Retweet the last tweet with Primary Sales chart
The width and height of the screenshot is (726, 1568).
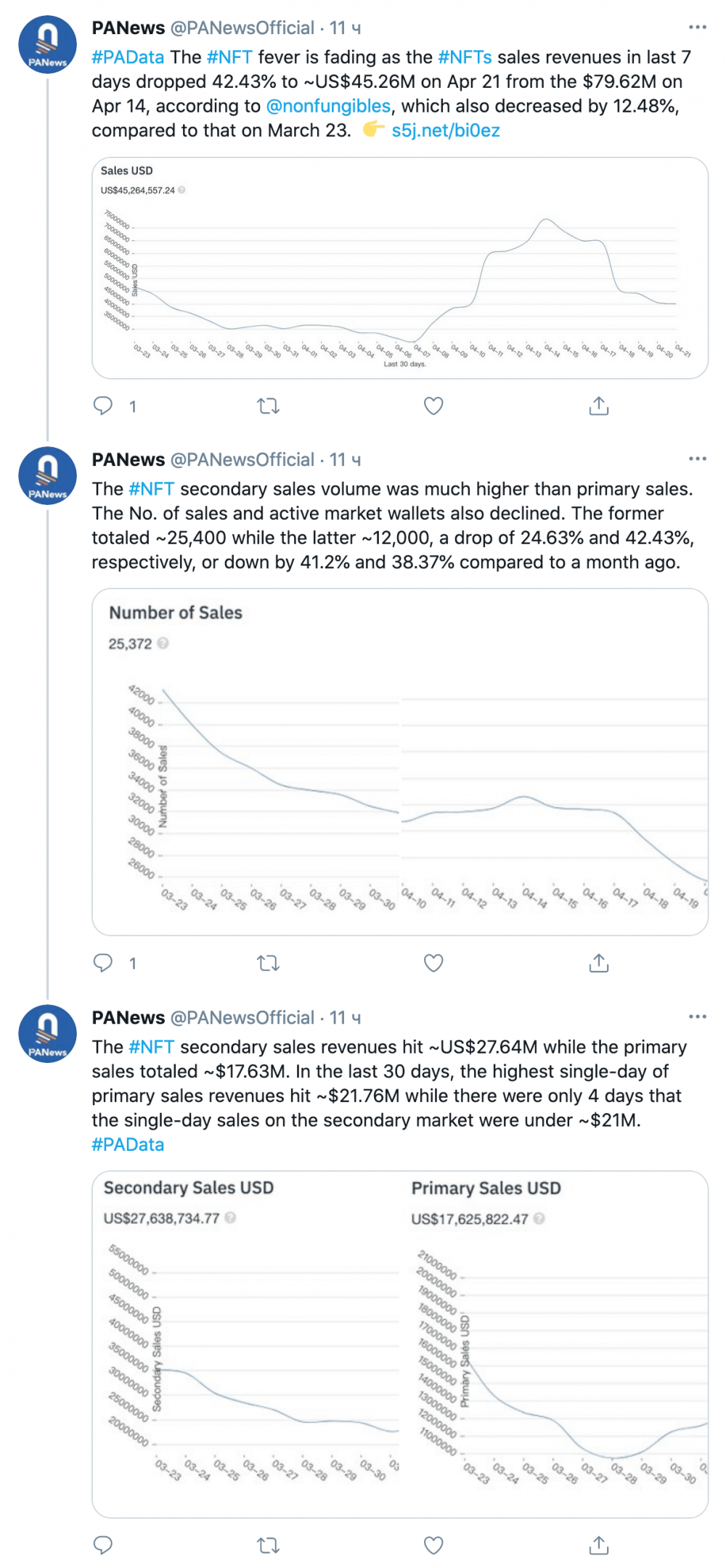[269, 1546]
